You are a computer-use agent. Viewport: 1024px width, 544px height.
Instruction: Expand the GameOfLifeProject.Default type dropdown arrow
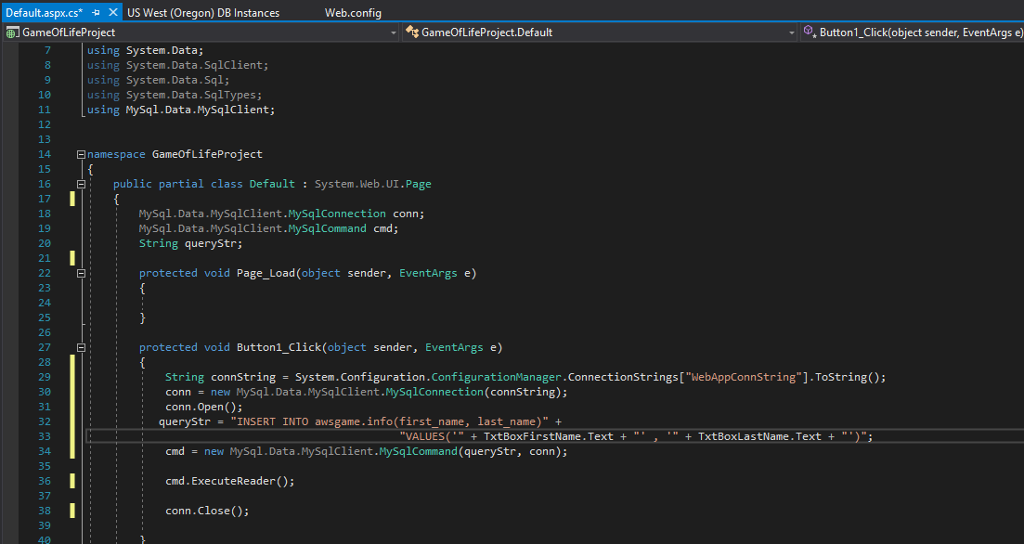(791, 33)
